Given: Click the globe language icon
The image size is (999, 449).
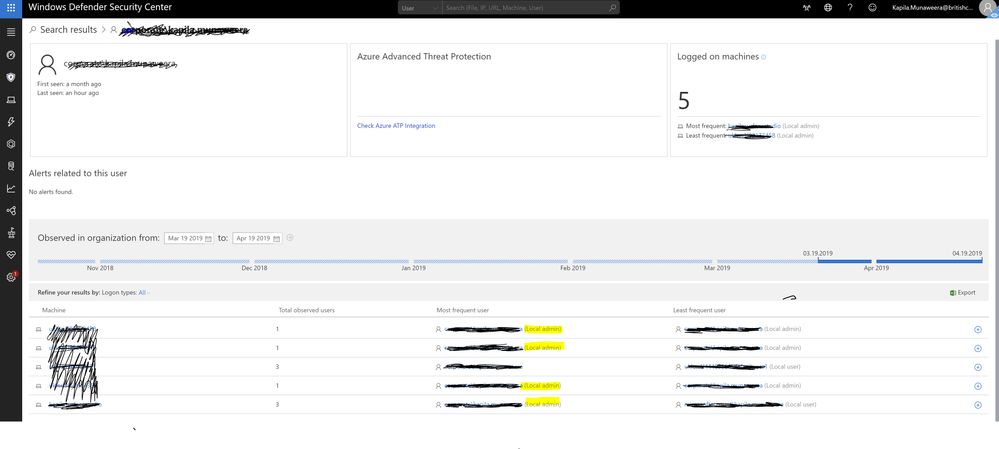Looking at the screenshot, I should (828, 8).
